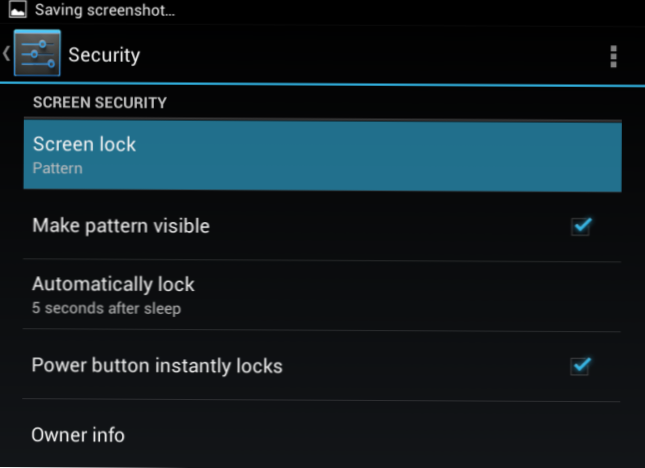Click the Settings sliders app icon
This screenshot has width=645, height=468.
click(37, 53)
